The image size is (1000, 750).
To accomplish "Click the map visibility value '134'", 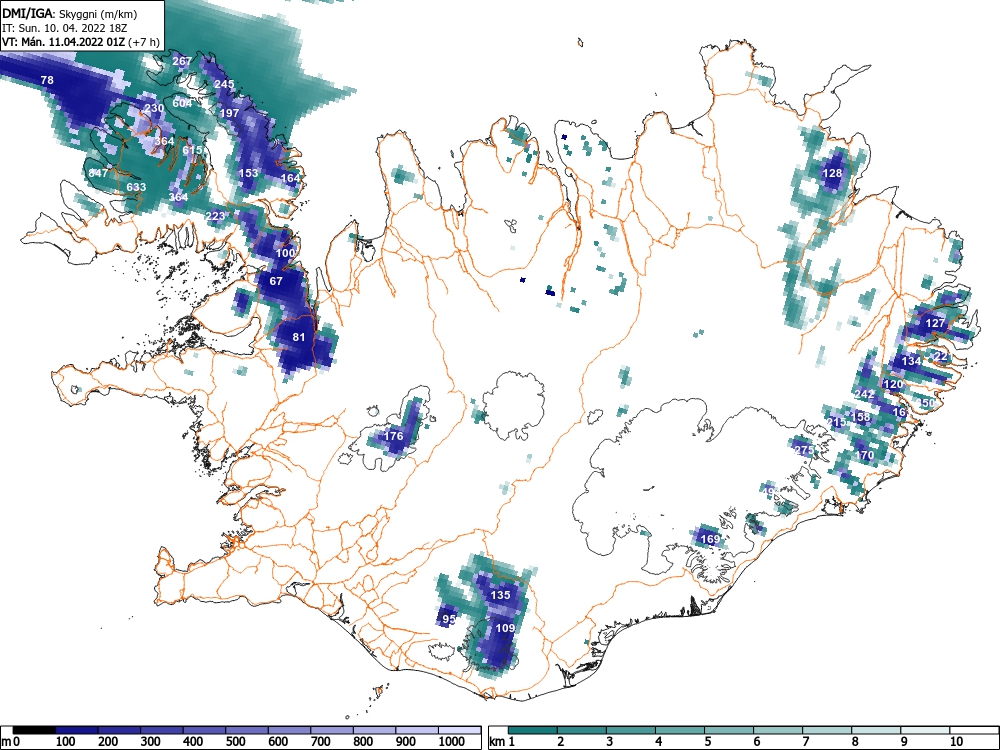I will tap(911, 361).
